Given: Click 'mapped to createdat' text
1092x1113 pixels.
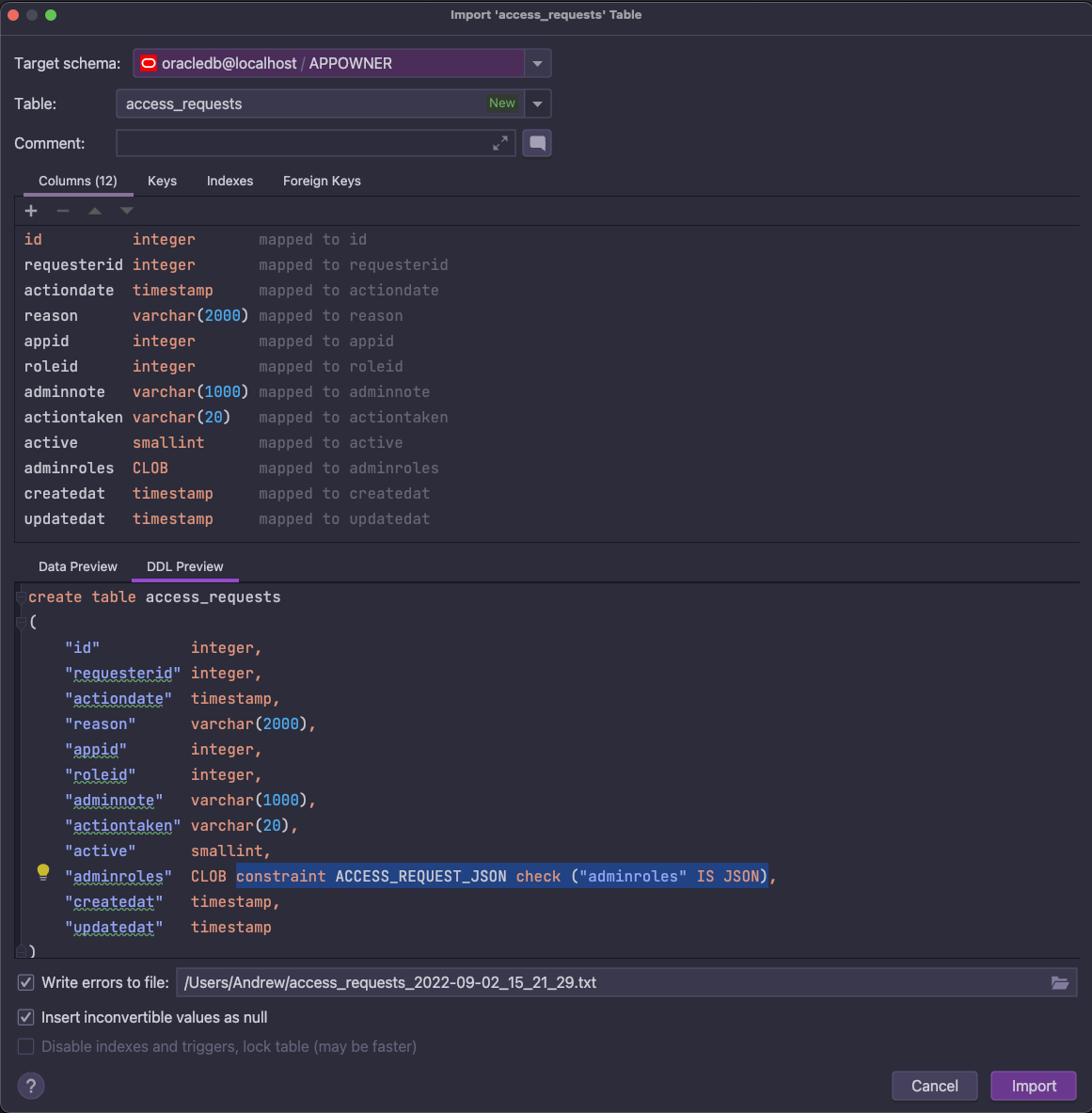Looking at the screenshot, I should coord(344,493).
